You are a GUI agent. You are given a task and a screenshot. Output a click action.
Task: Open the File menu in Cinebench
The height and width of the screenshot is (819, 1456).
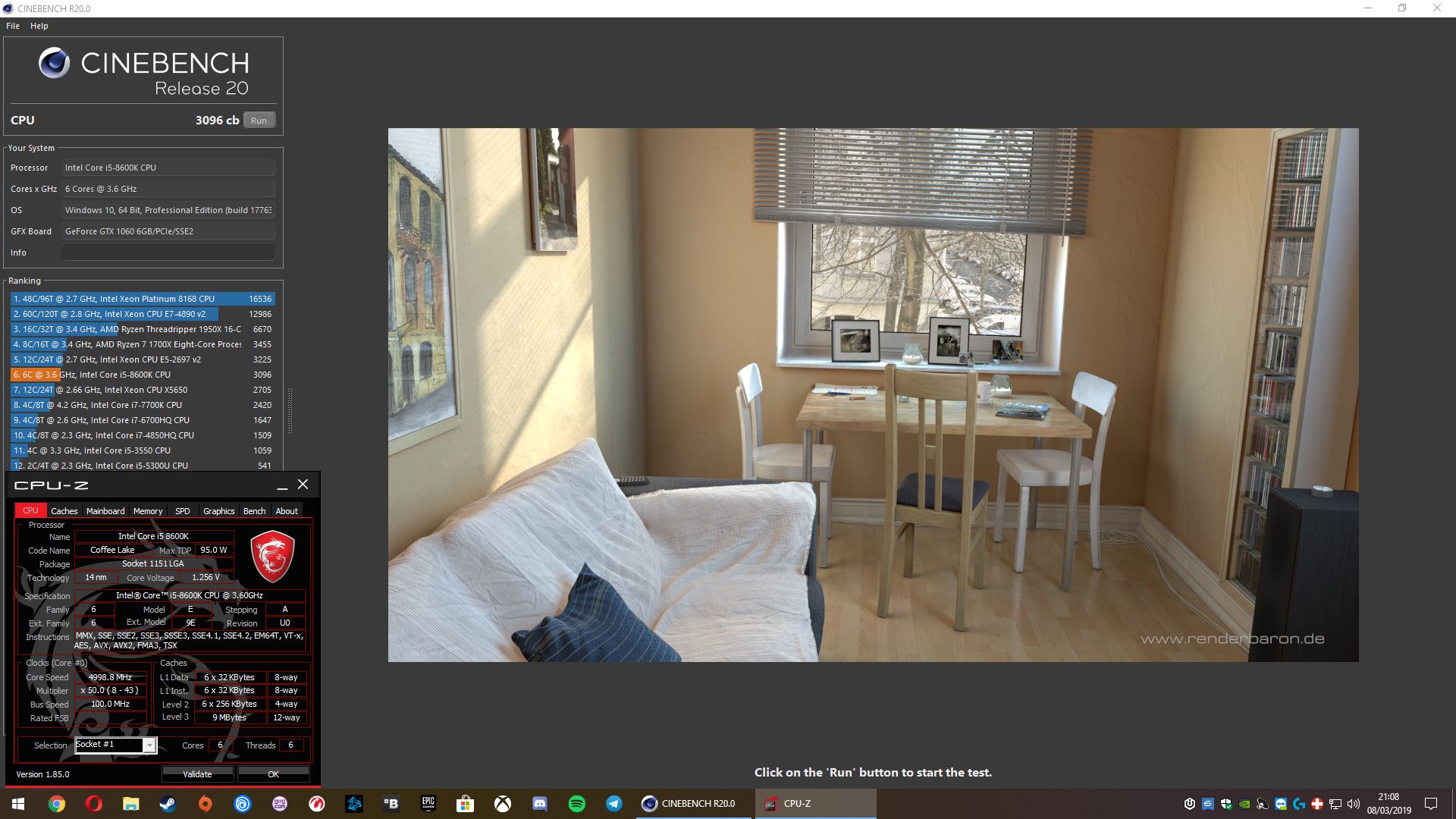13,26
